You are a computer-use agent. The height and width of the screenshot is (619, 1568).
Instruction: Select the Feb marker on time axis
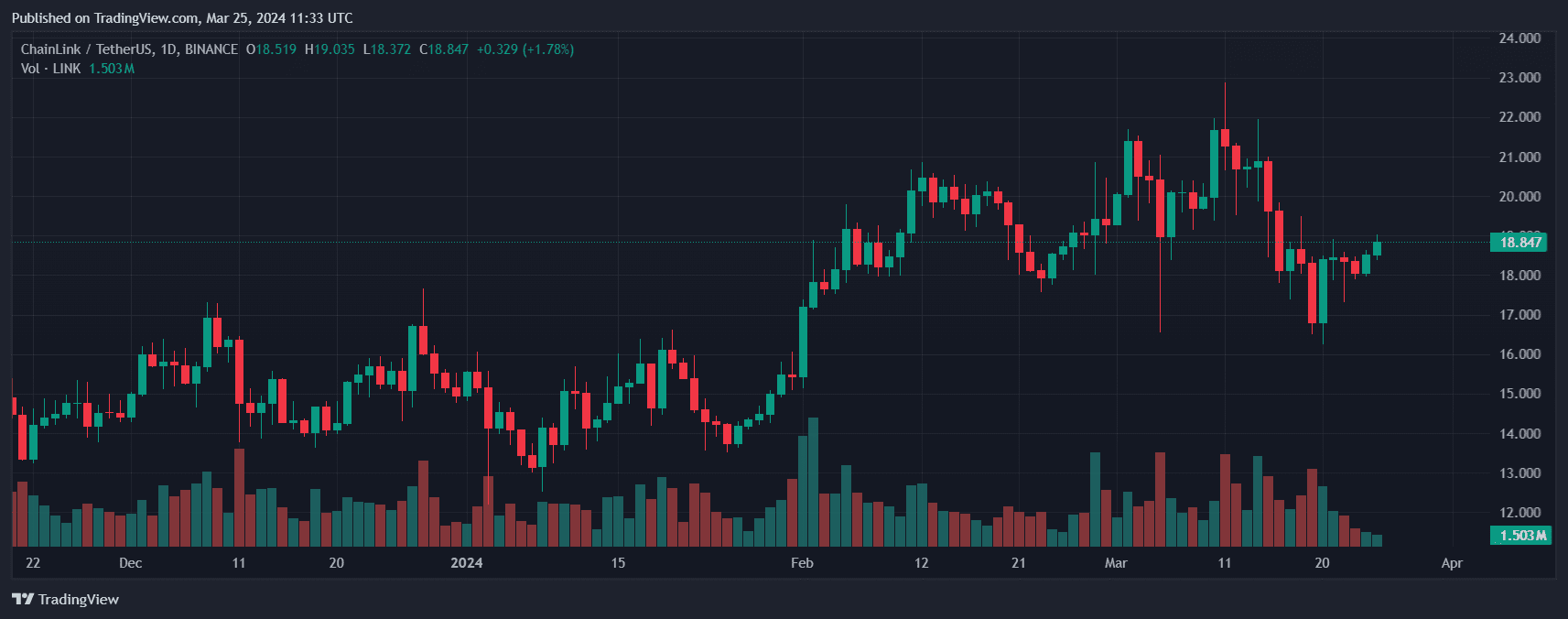(x=802, y=562)
